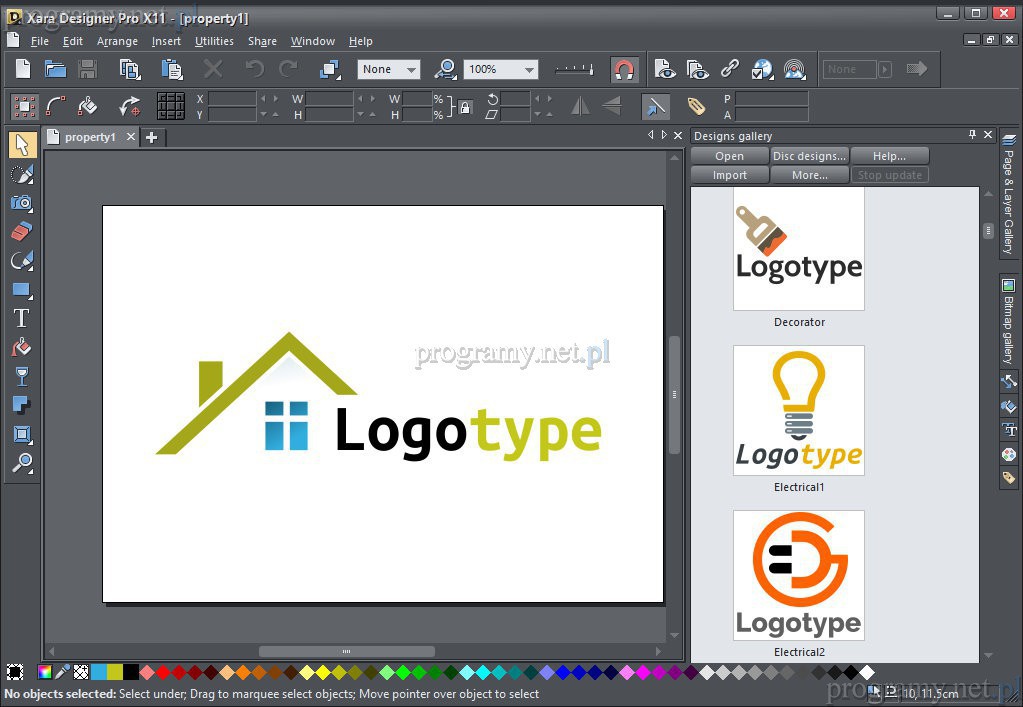Toggle magnetic snapping magnet icon
Viewport: 1023px width, 707px height.
[624, 69]
